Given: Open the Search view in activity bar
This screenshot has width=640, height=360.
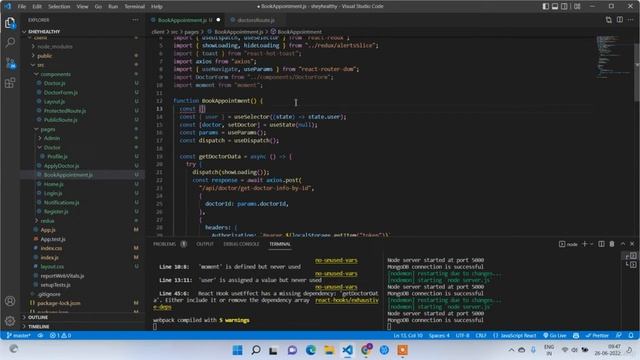Looking at the screenshot, I should 10,42.
